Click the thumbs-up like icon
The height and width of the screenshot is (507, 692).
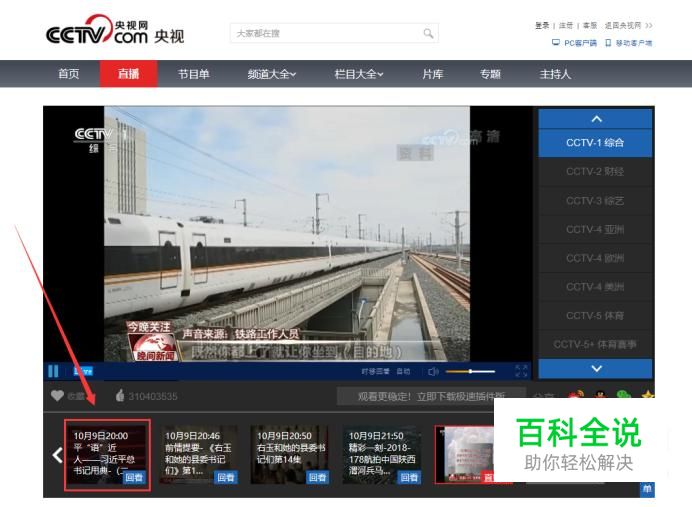[x=120, y=395]
